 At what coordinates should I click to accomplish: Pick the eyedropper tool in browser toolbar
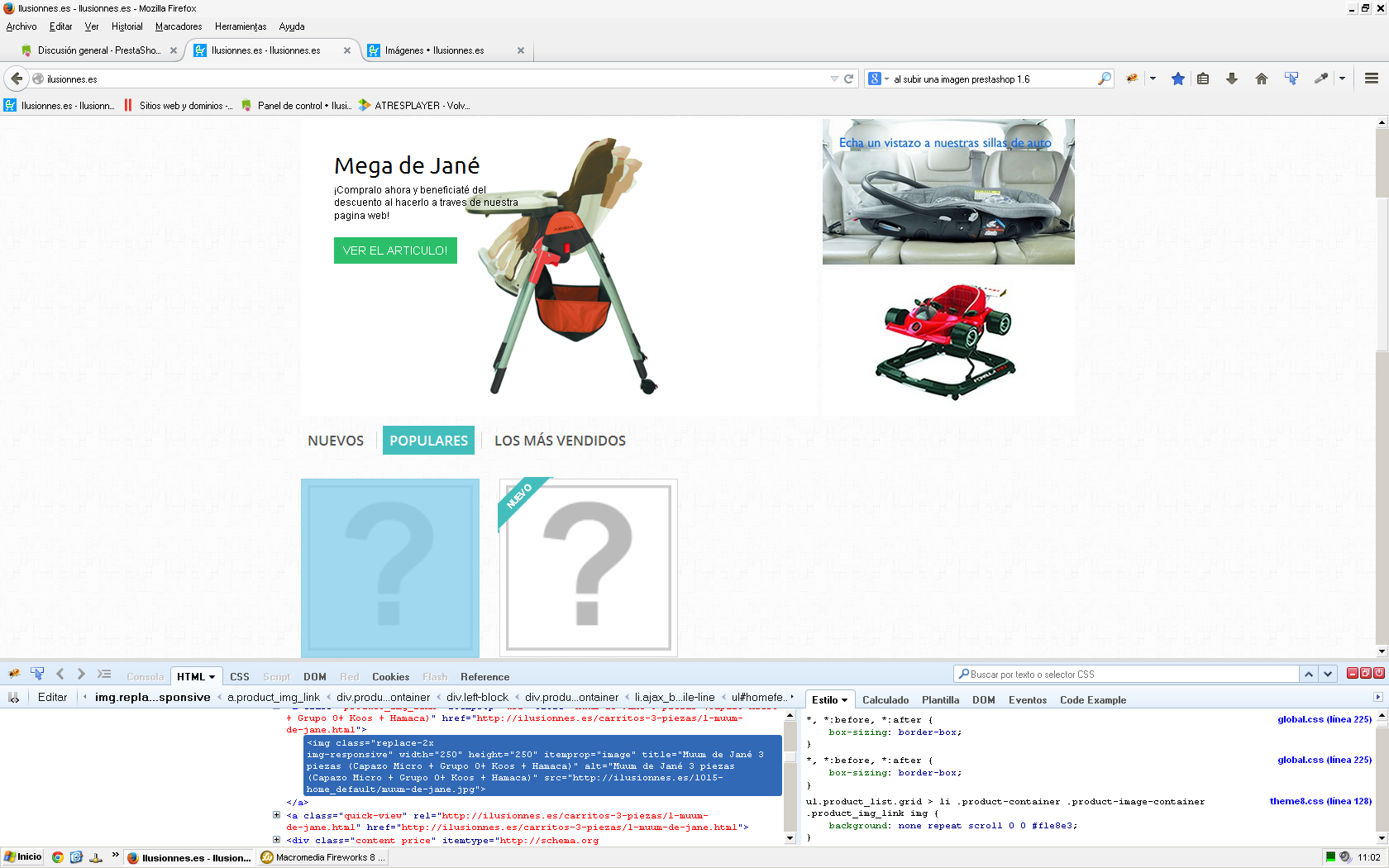point(1321,79)
